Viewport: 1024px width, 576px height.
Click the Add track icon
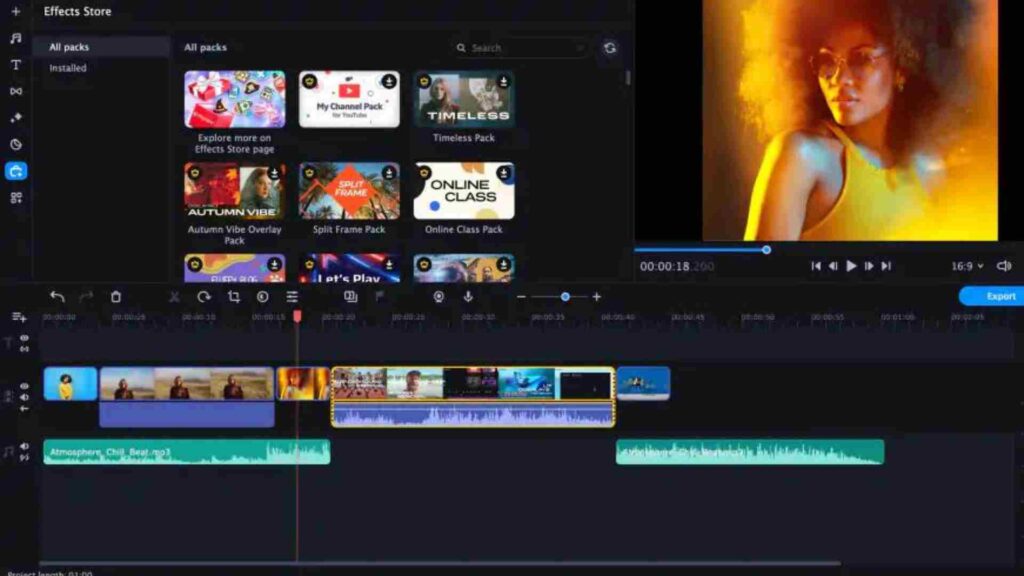[x=19, y=317]
